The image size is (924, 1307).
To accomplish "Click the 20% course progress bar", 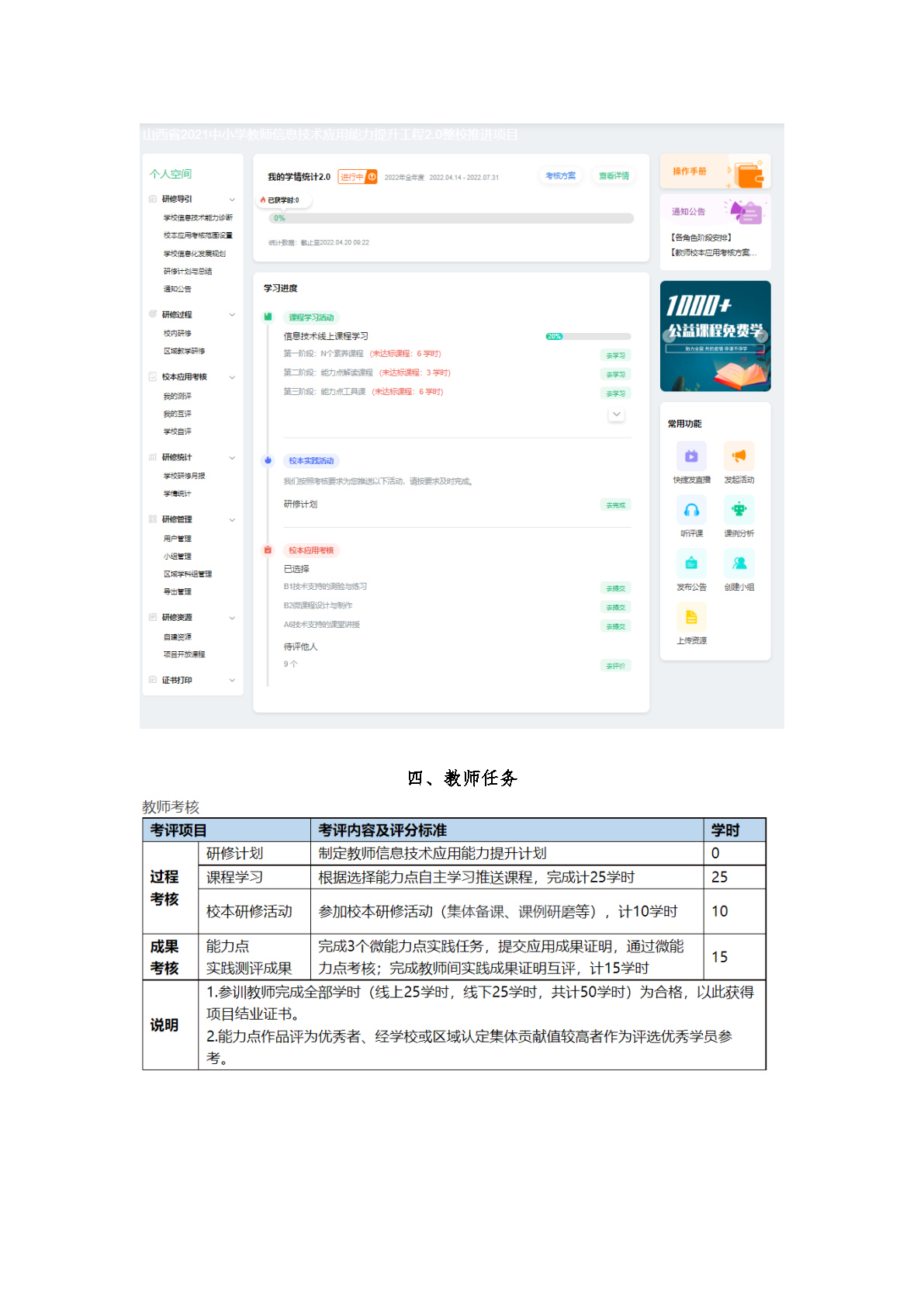I will (588, 336).
